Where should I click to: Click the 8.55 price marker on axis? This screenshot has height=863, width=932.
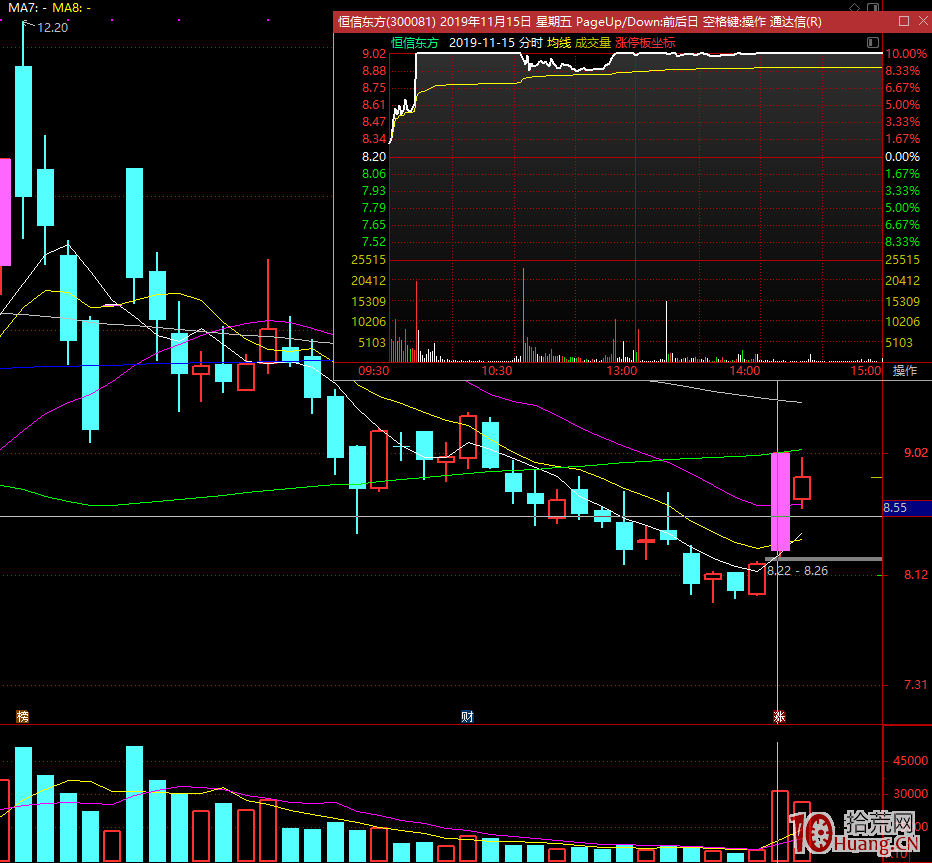(895, 508)
